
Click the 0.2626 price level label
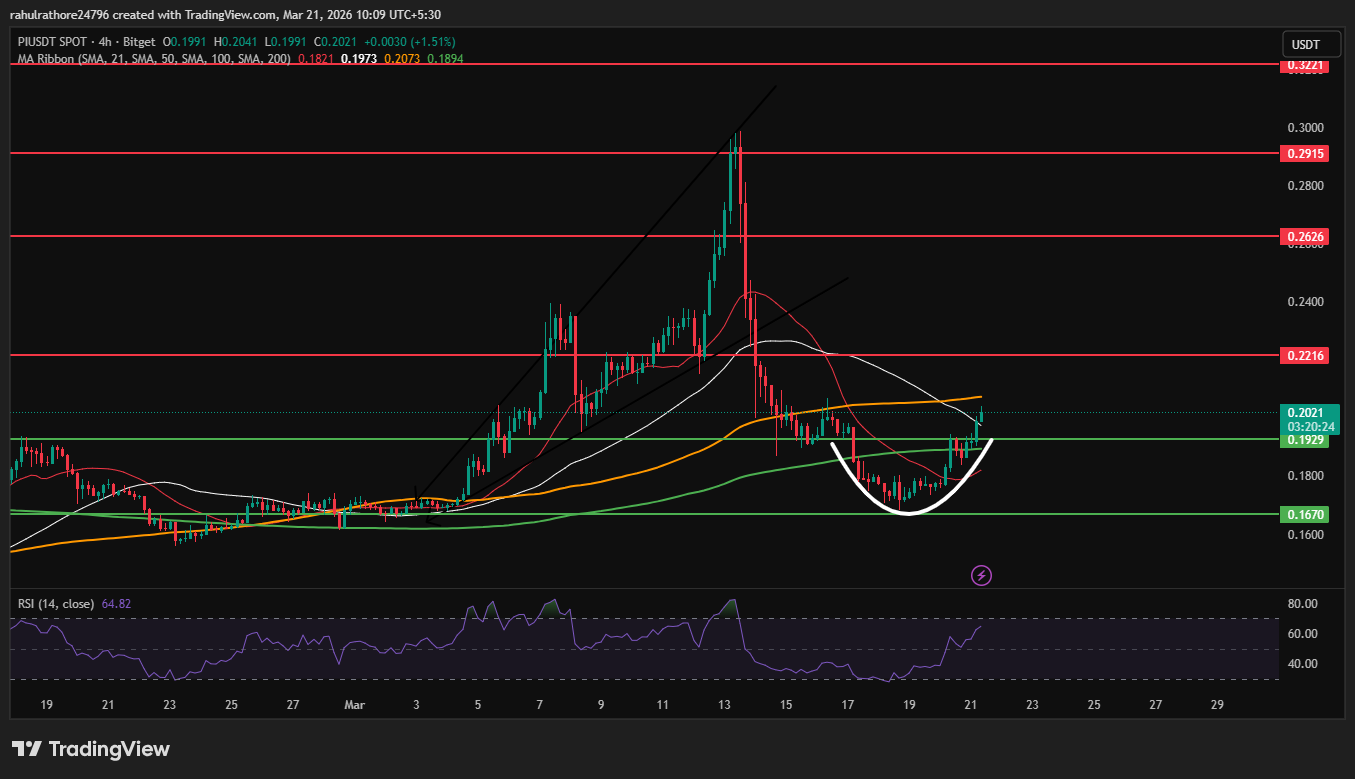point(1305,236)
